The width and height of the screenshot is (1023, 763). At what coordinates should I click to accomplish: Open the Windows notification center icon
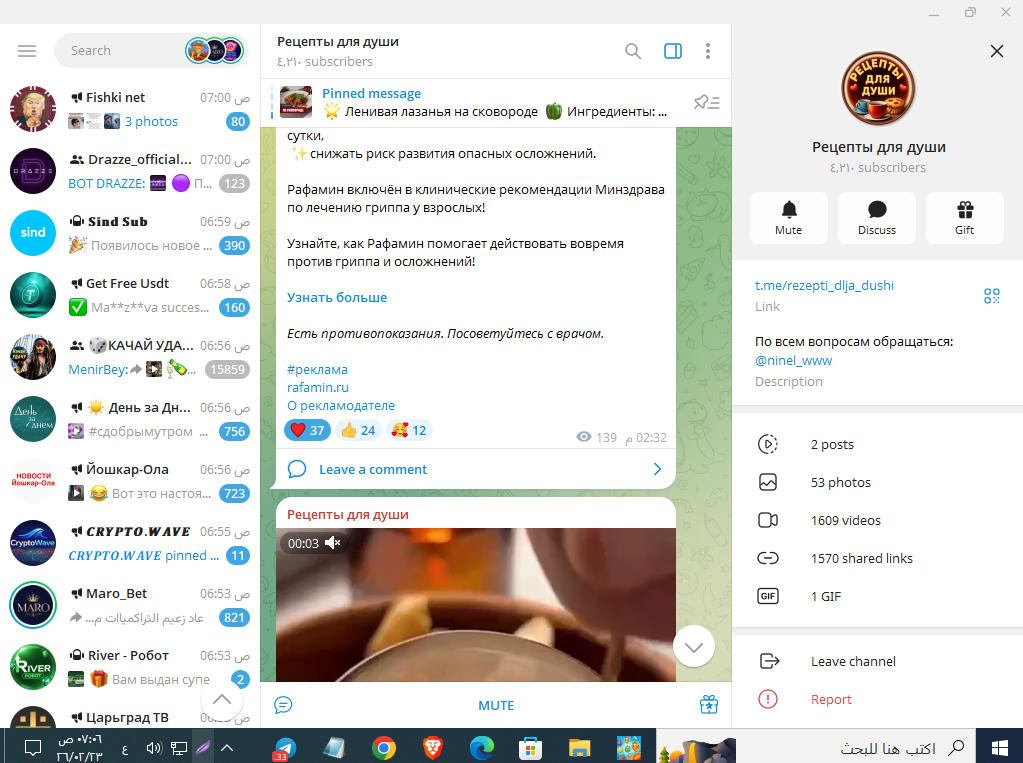(x=33, y=748)
